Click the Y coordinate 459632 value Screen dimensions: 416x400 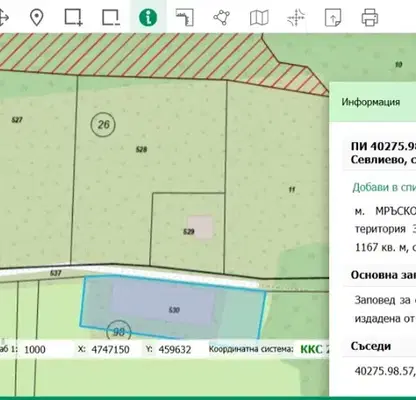tap(175, 350)
